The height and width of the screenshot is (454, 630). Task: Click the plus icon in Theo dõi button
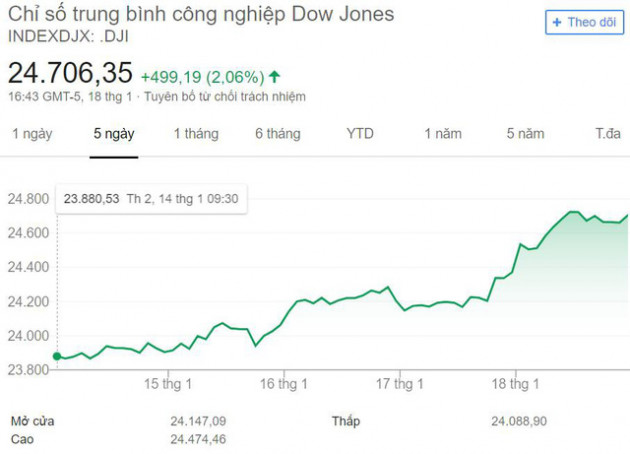557,22
